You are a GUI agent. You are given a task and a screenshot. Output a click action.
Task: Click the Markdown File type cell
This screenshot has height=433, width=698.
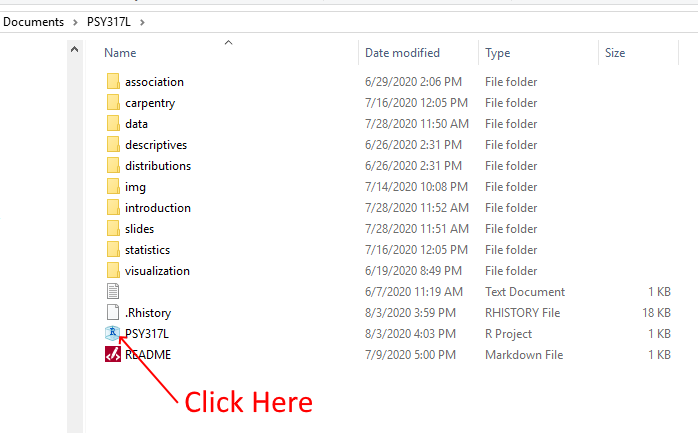[524, 355]
